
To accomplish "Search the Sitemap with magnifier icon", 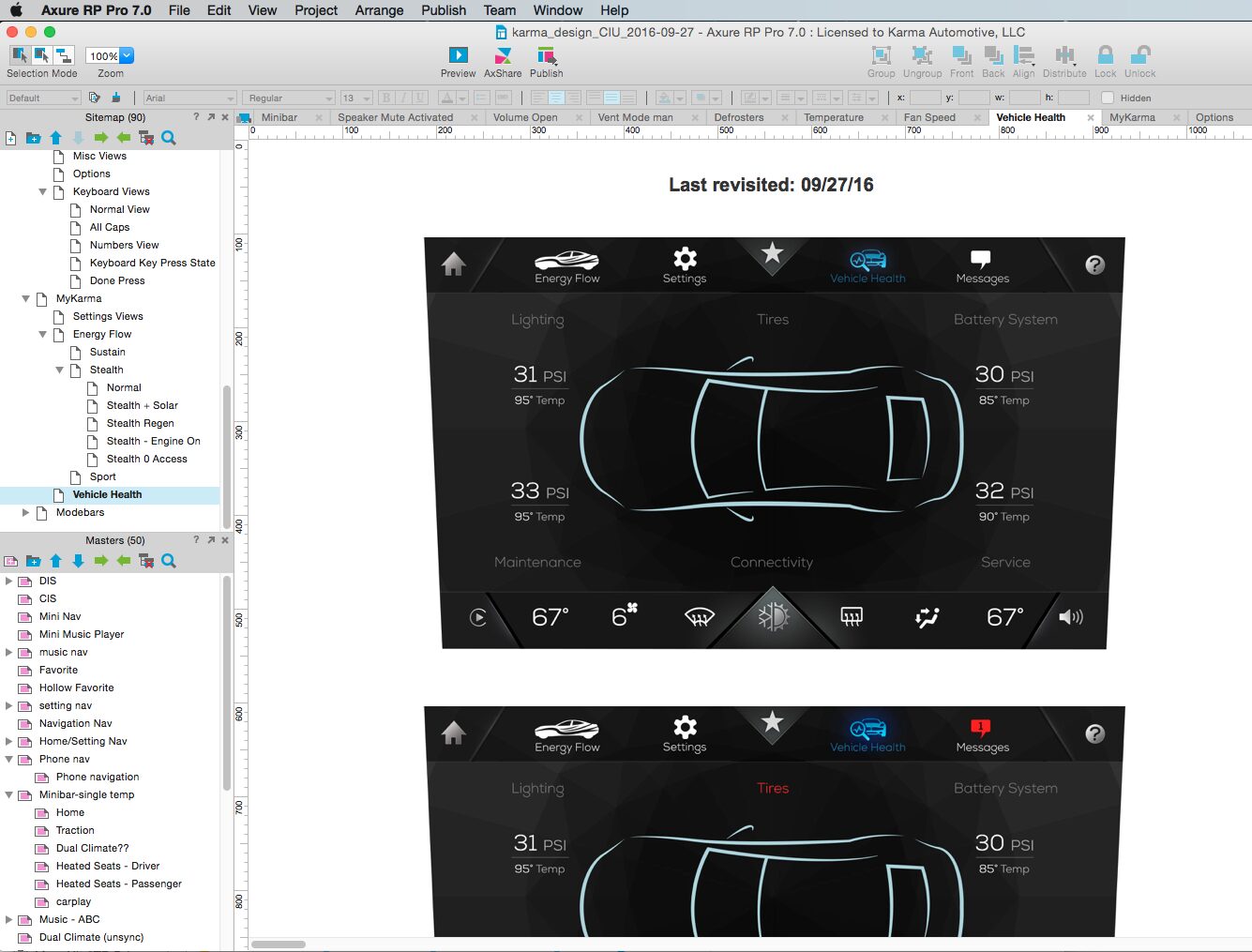I will (169, 138).
